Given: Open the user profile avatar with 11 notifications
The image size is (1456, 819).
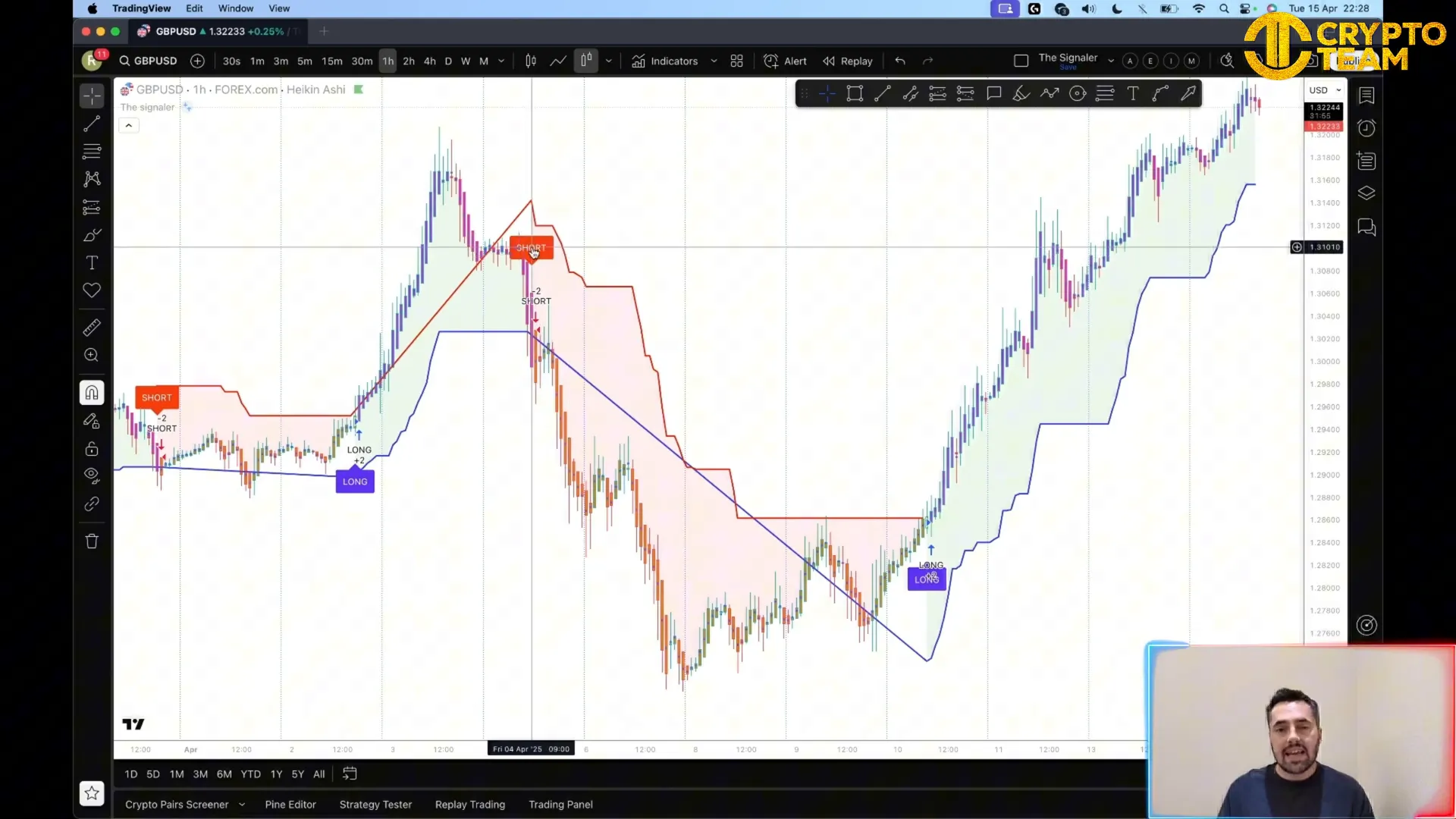Looking at the screenshot, I should [x=93, y=61].
